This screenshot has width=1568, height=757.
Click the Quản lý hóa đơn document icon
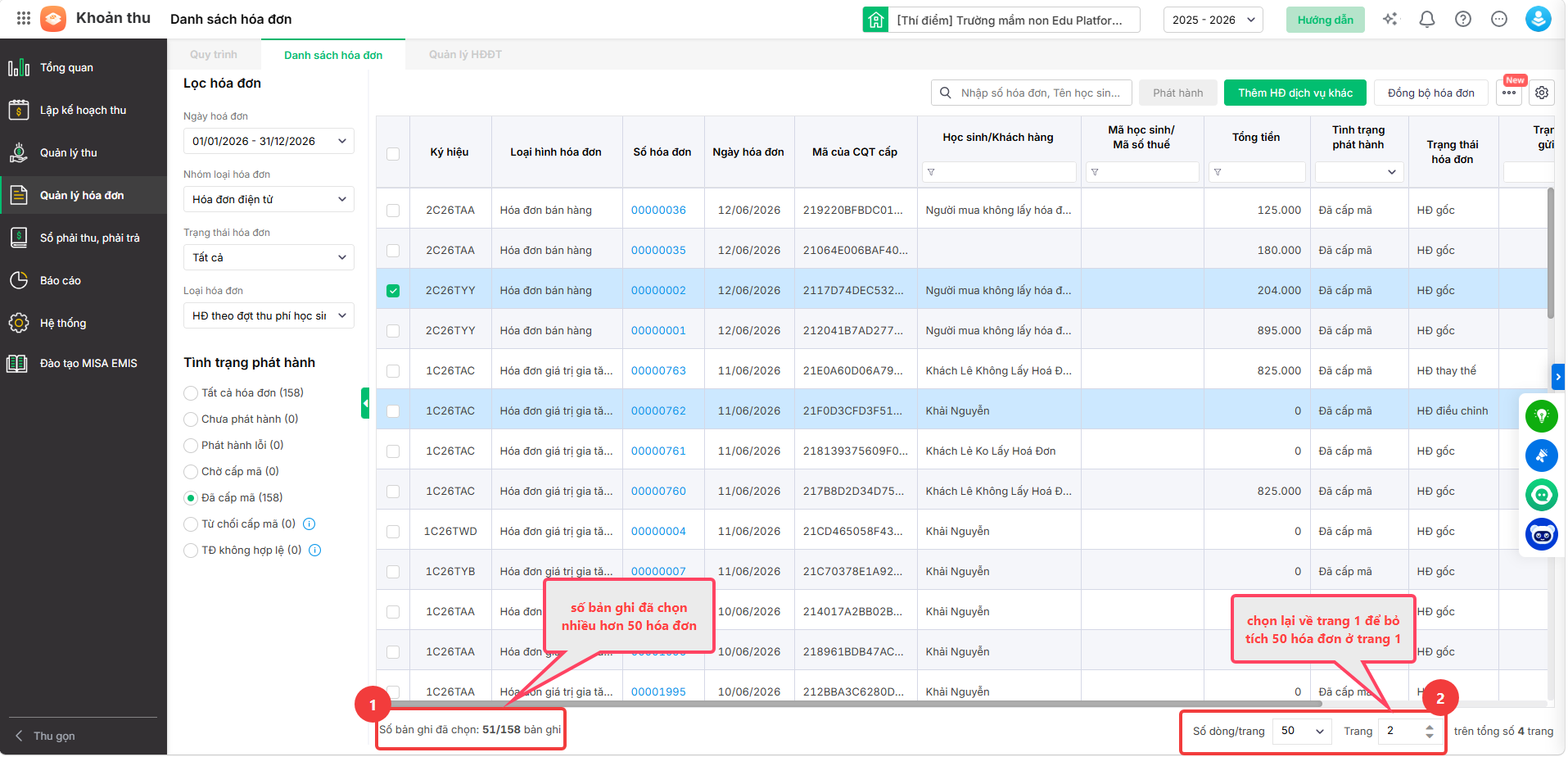coord(19,195)
